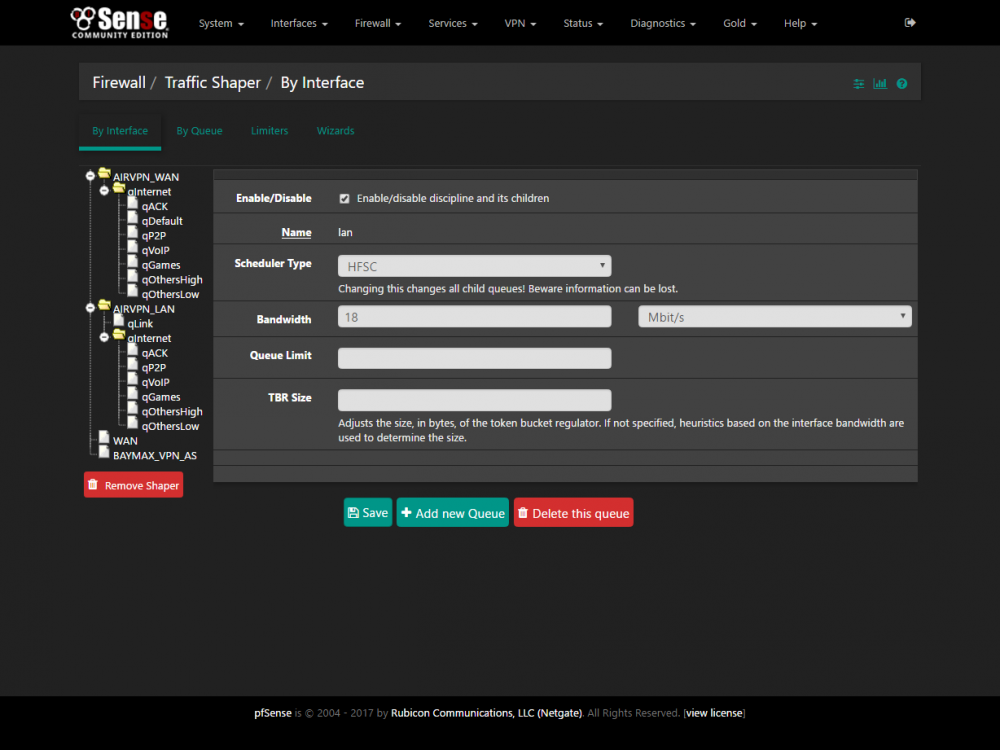This screenshot has height=750, width=1000.
Task: Open the Mbit/s bandwidth unit dropdown
Action: click(775, 317)
